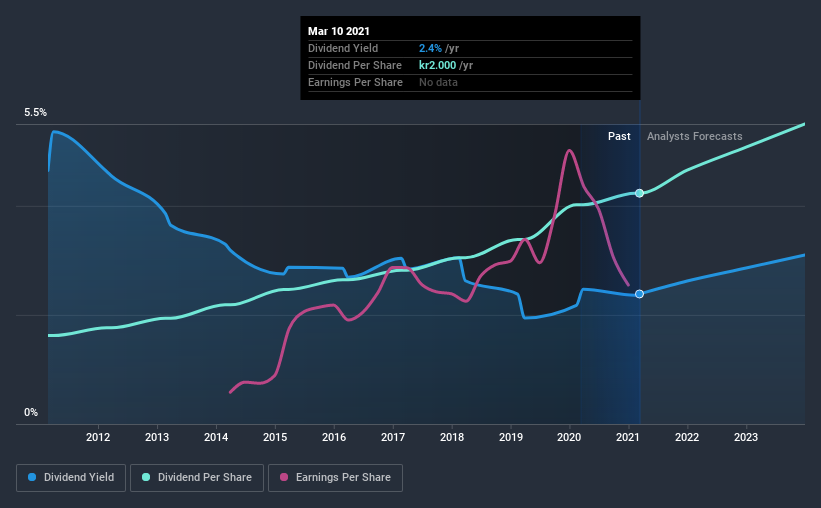This screenshot has width=821, height=508.
Task: Click the 2023 x-axis label
Action: pyautogui.click(x=746, y=437)
